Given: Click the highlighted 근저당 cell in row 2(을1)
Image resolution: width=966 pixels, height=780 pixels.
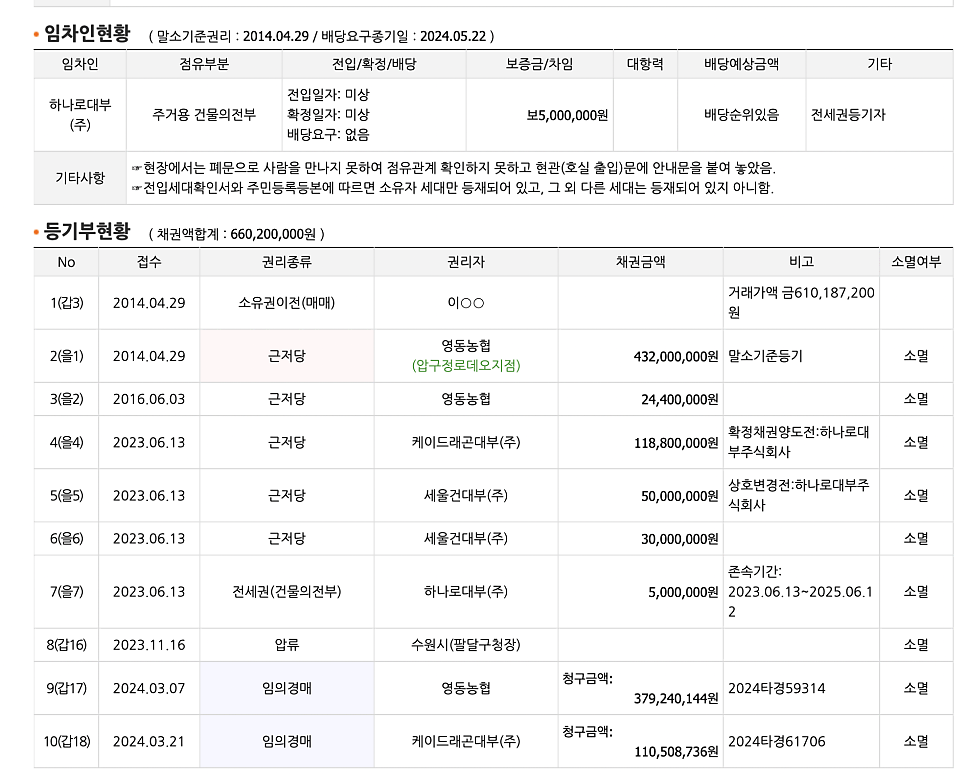Looking at the screenshot, I should [x=286, y=356].
